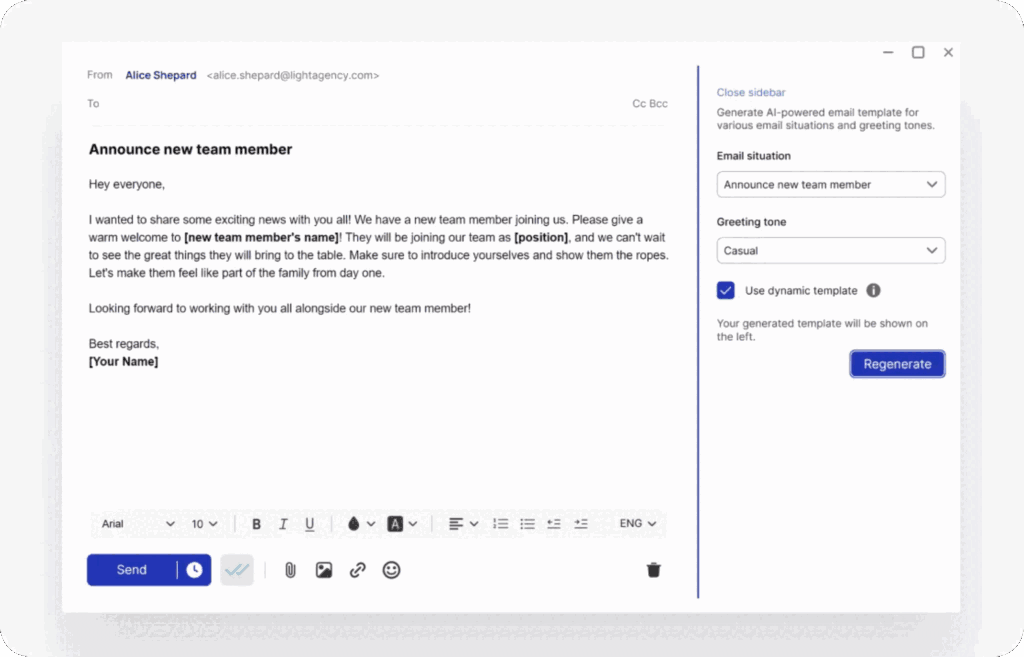Toggle bold formatting

(257, 523)
